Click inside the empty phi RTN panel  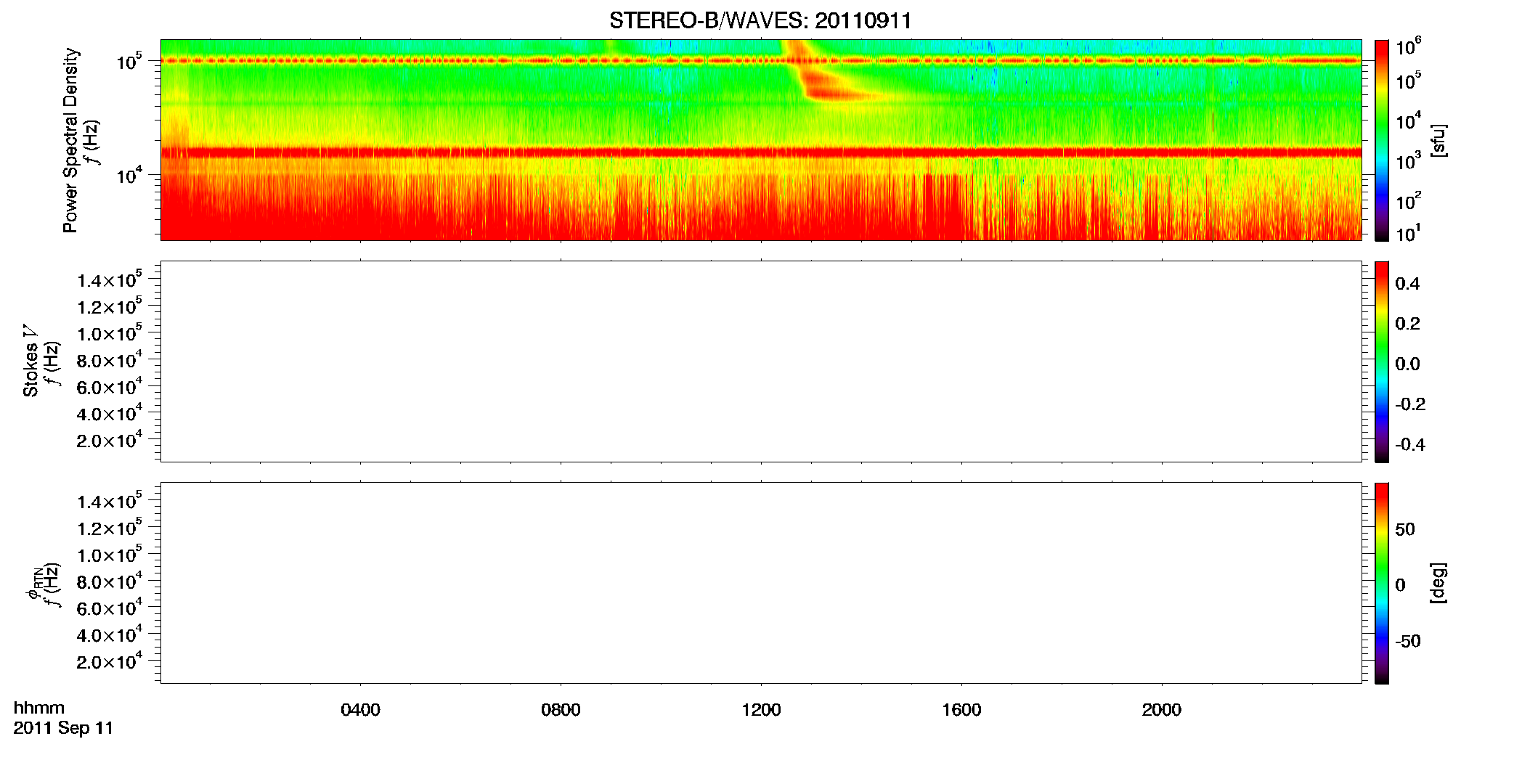click(760, 583)
